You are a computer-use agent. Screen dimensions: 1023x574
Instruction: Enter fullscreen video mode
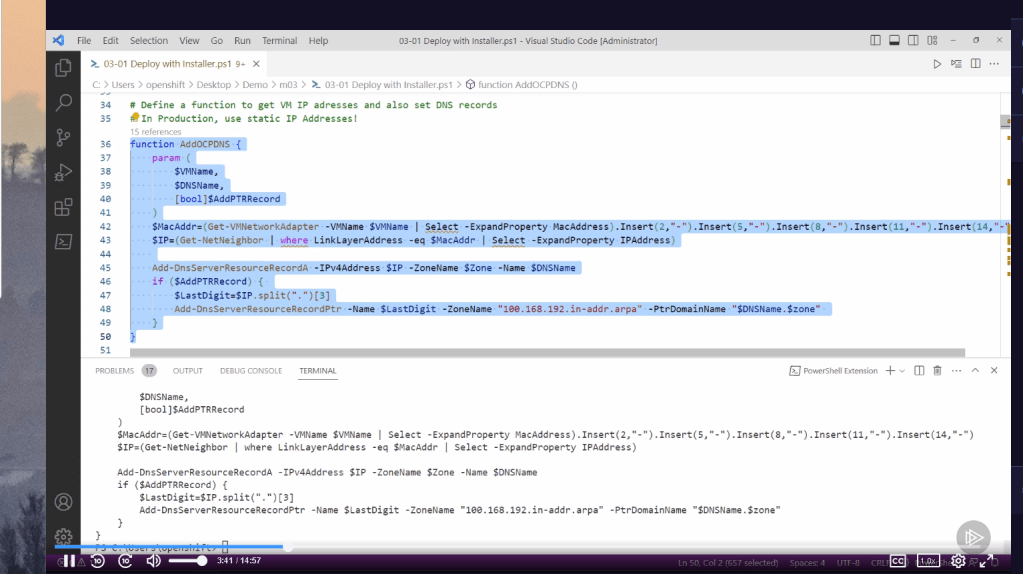[986, 561]
